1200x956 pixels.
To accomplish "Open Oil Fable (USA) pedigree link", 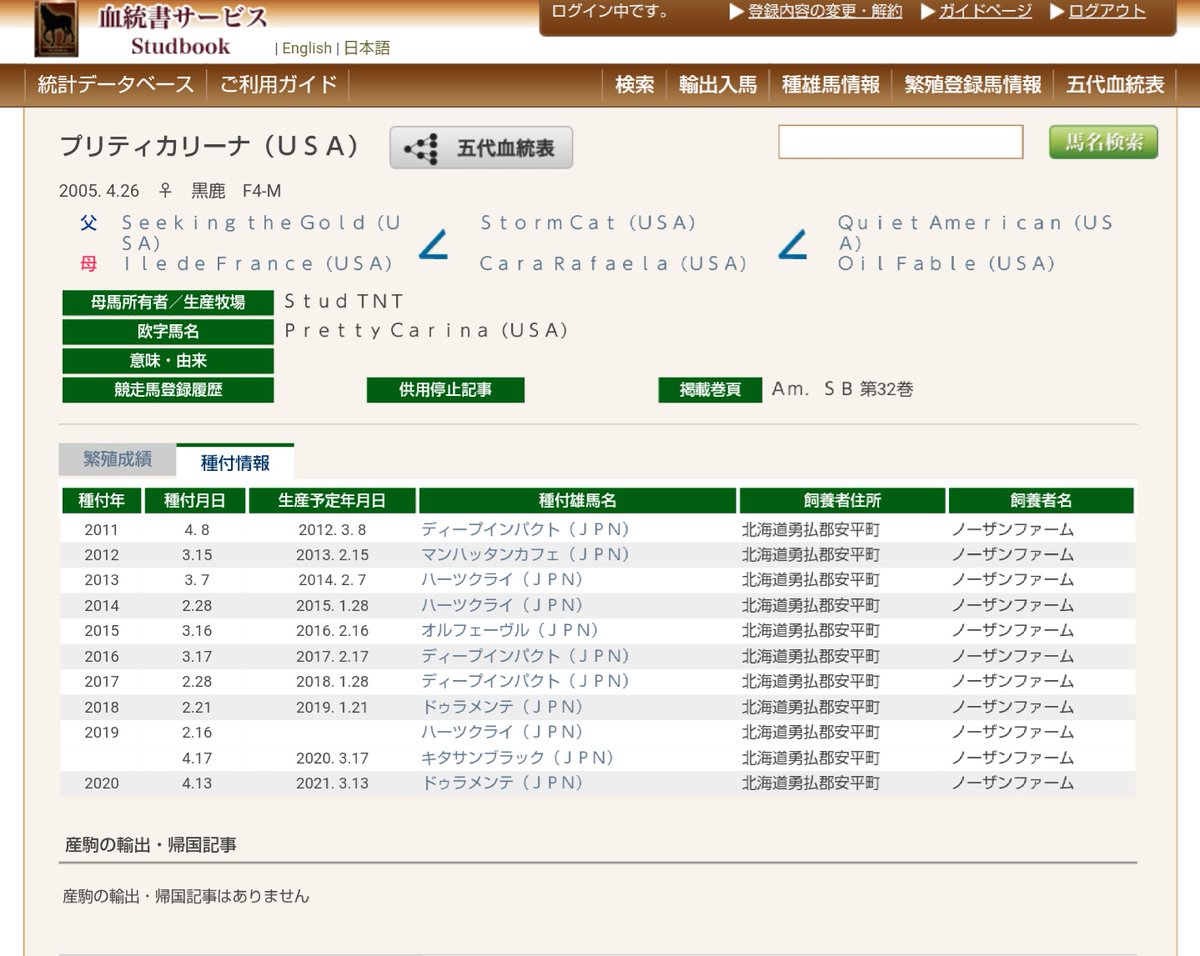I will coord(947,264).
